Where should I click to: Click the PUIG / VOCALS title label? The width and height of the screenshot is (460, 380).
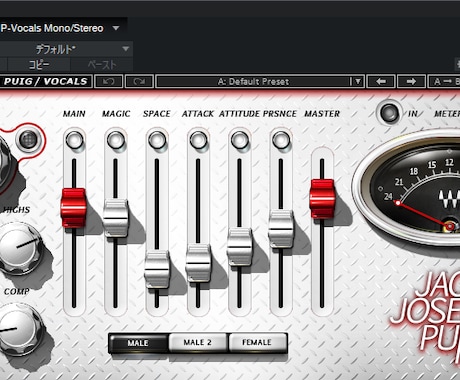tap(45, 81)
